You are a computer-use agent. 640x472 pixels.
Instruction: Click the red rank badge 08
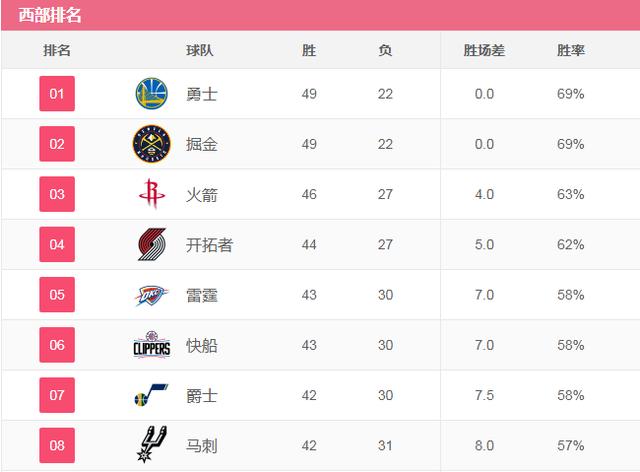(x=57, y=445)
